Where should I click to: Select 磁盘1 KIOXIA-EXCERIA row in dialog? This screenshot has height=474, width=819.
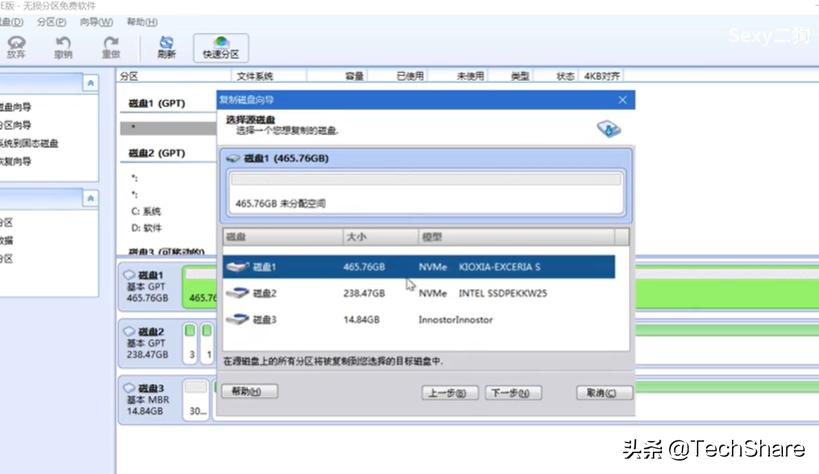pos(418,267)
